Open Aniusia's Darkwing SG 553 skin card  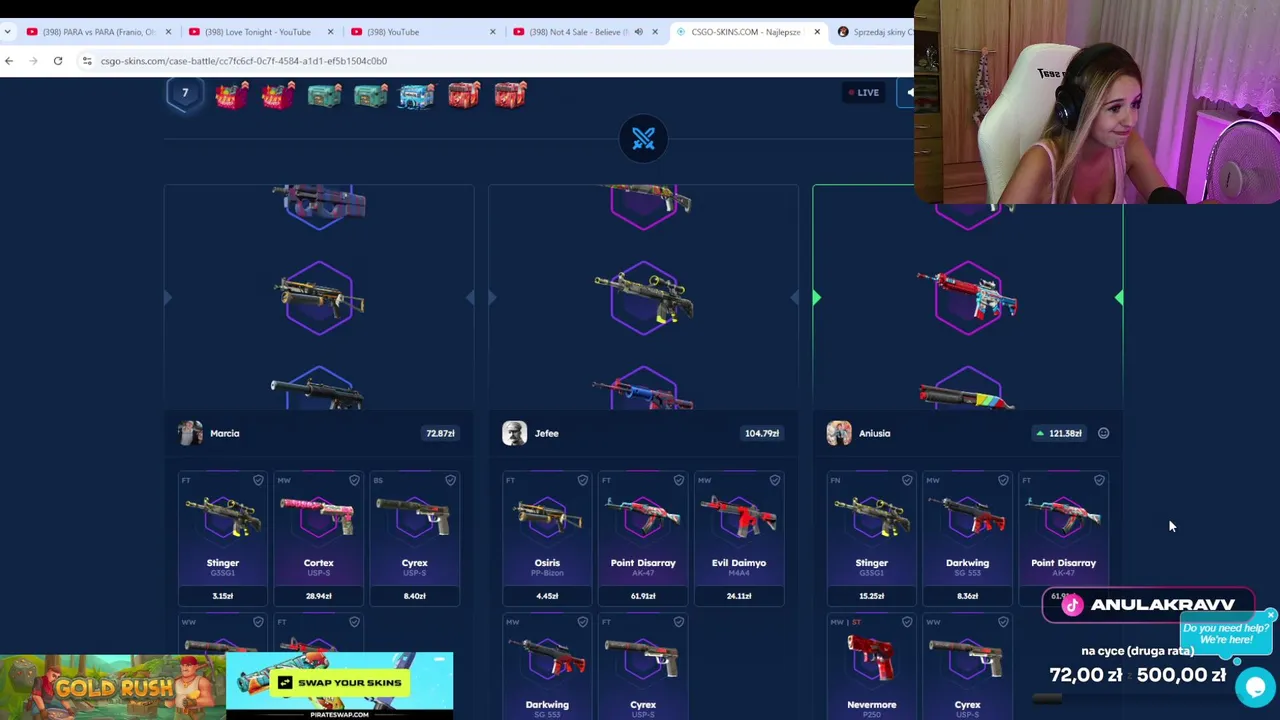point(967,538)
